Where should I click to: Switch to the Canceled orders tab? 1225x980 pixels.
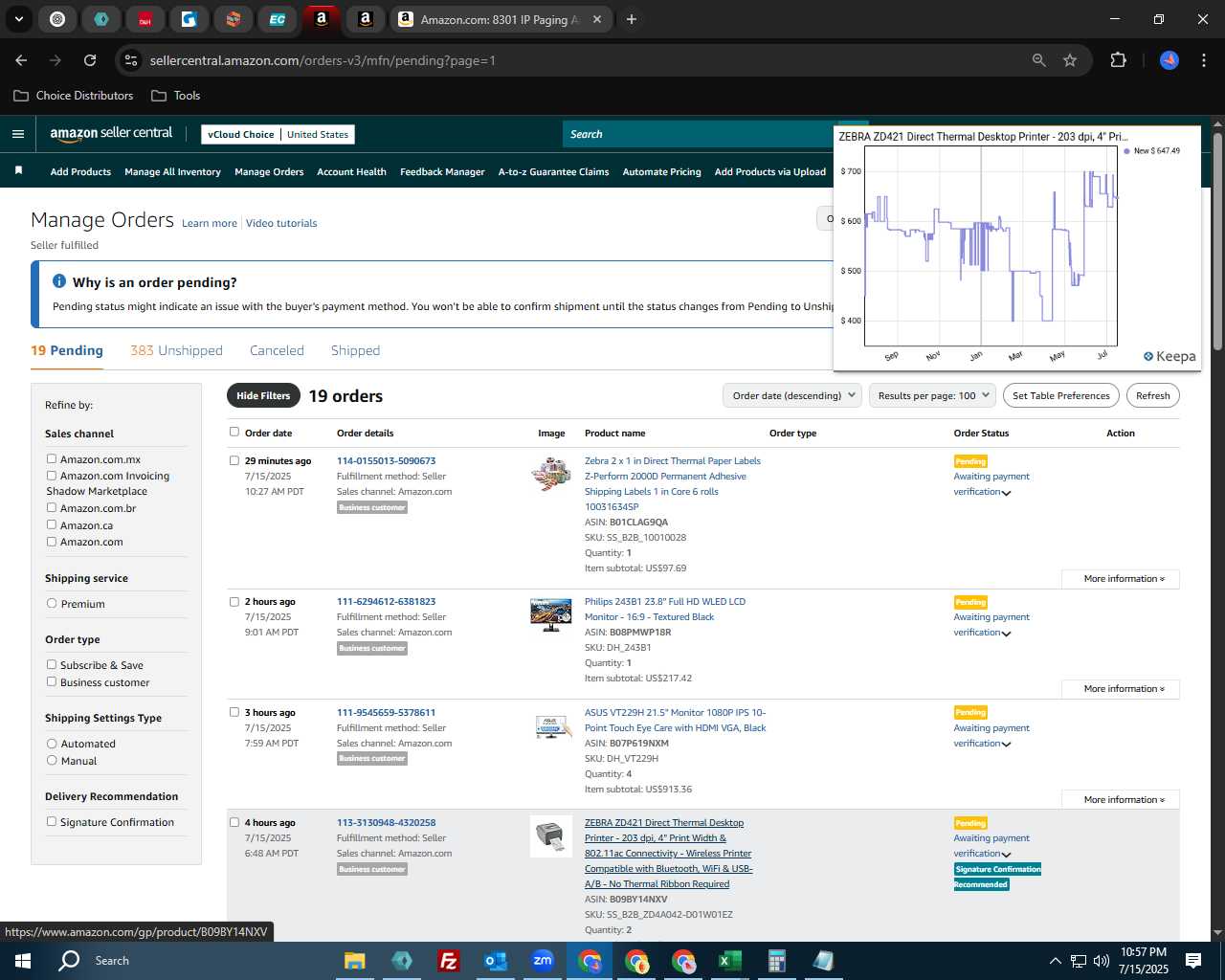(x=277, y=350)
